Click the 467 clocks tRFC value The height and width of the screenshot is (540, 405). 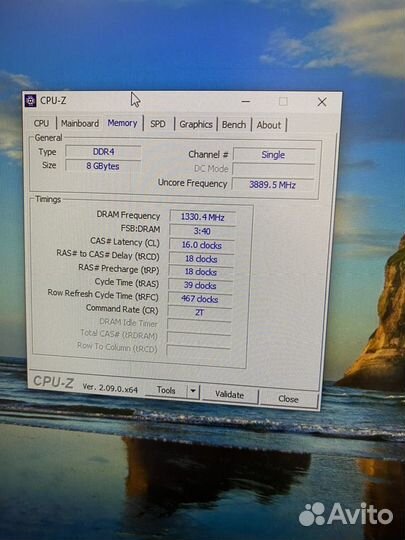200,299
